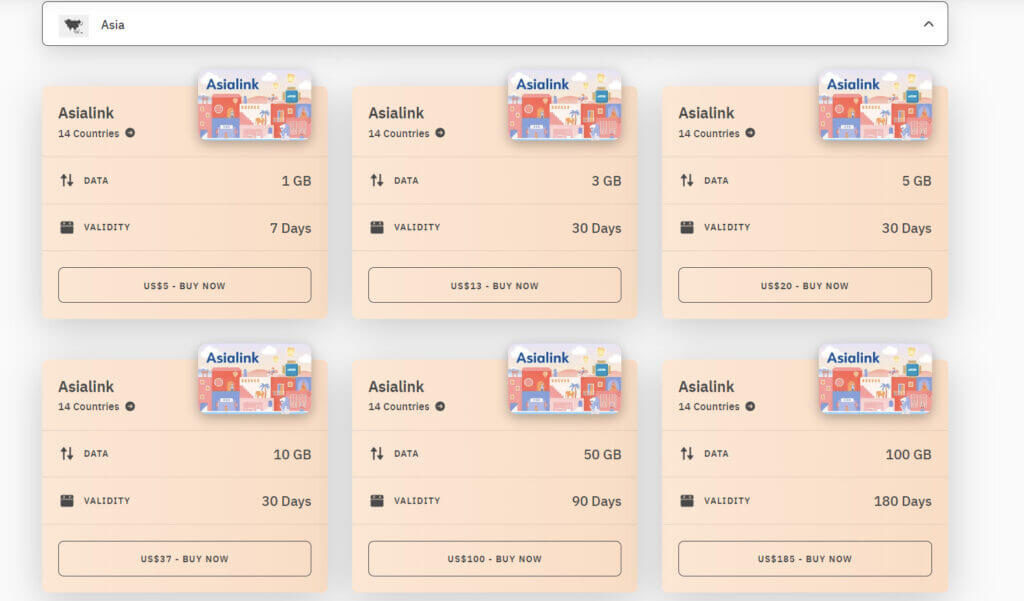Image resolution: width=1024 pixels, height=601 pixels.
Task: Click validity calendar icon on 180 Days row
Action: [x=687, y=500]
